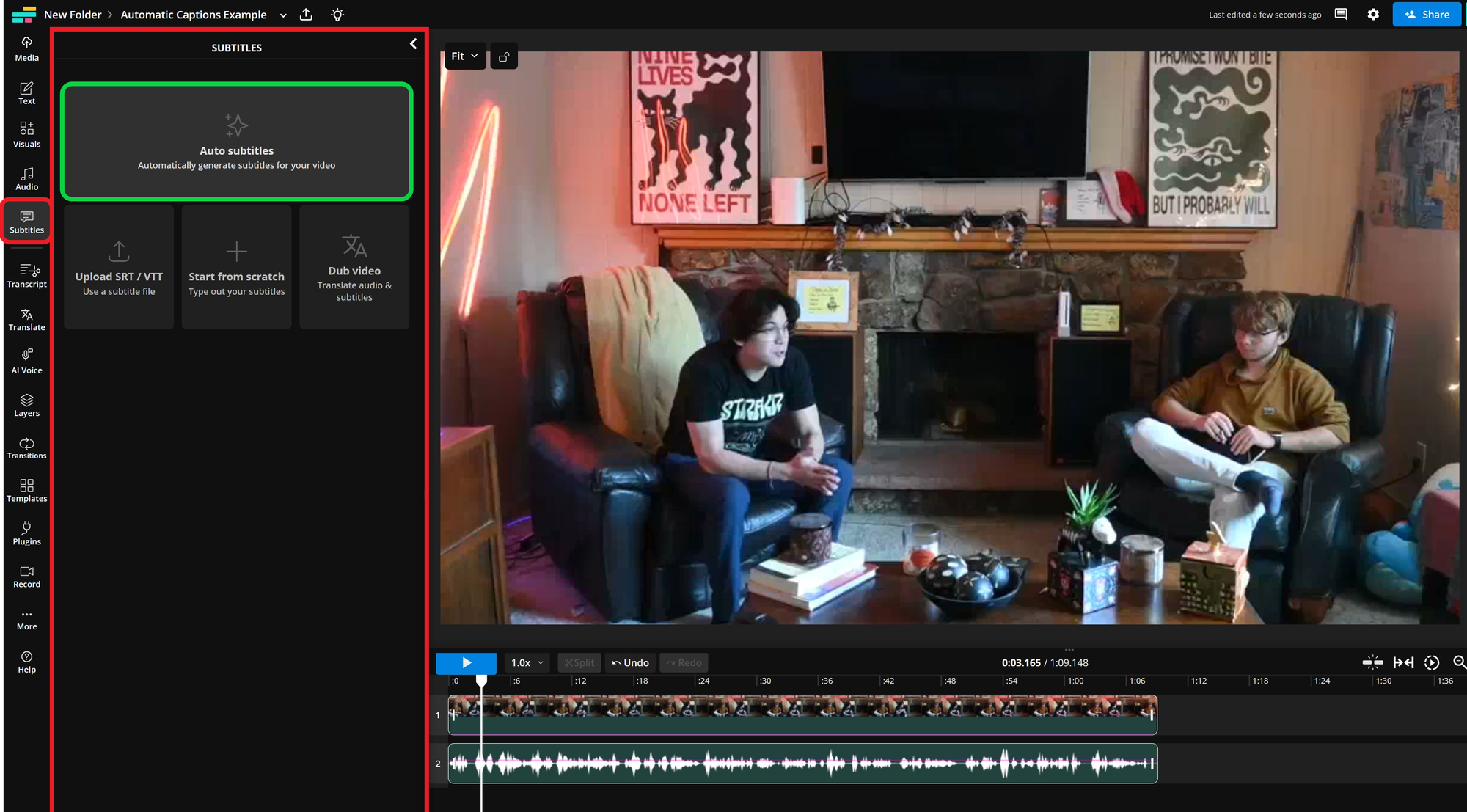Image resolution: width=1467 pixels, height=812 pixels.
Task: Toggle the canvas lock icon
Action: click(x=504, y=56)
